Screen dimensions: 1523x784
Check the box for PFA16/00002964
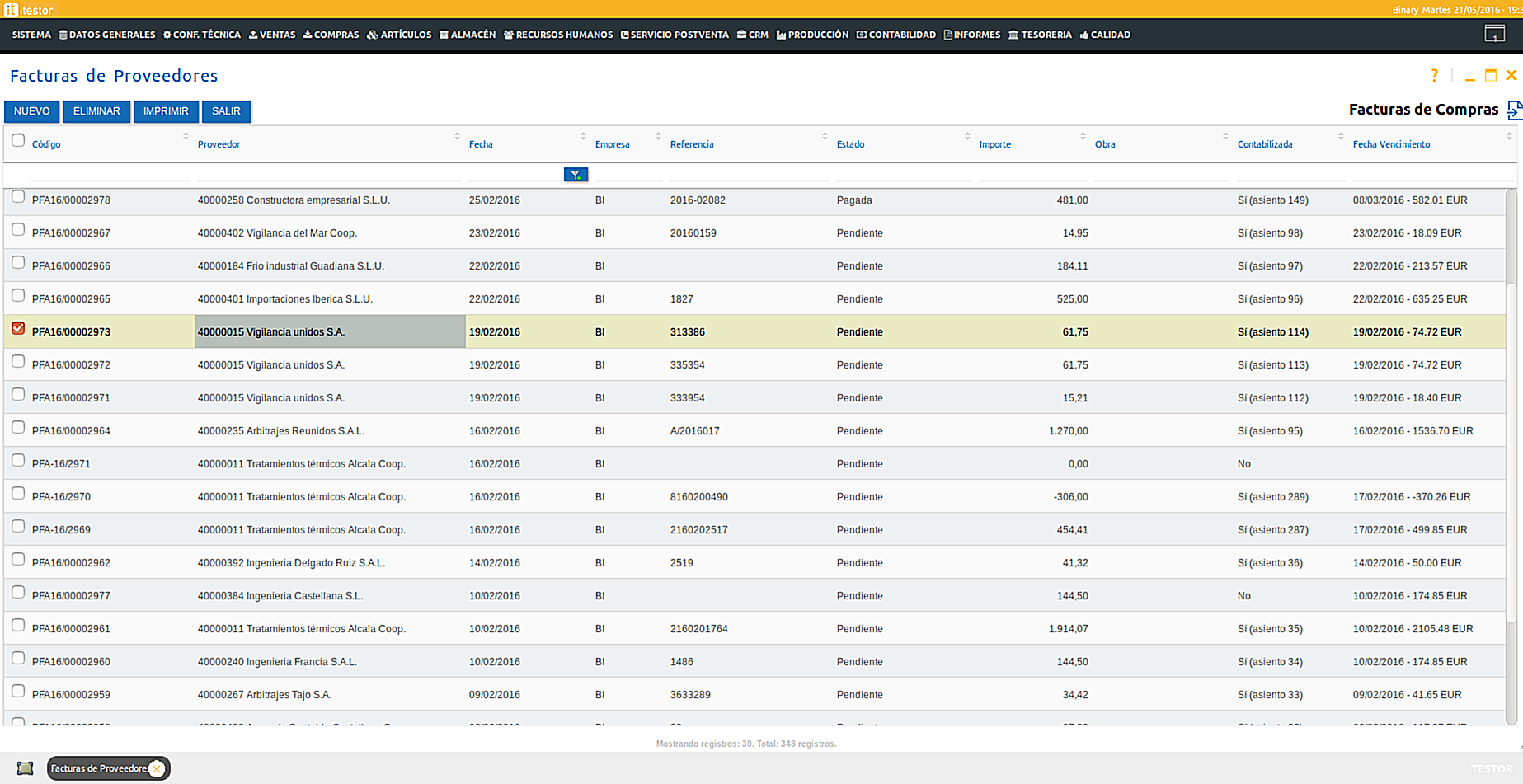coord(18,427)
